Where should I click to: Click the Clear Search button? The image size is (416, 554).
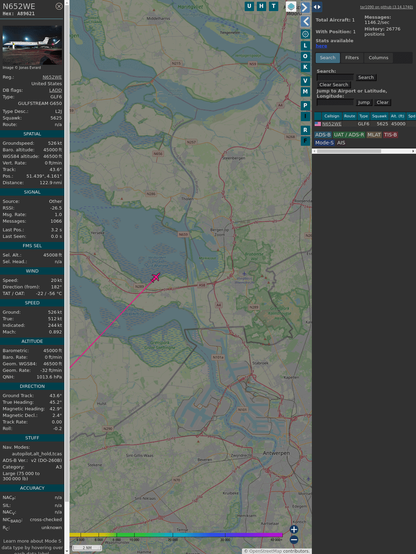tap(334, 85)
